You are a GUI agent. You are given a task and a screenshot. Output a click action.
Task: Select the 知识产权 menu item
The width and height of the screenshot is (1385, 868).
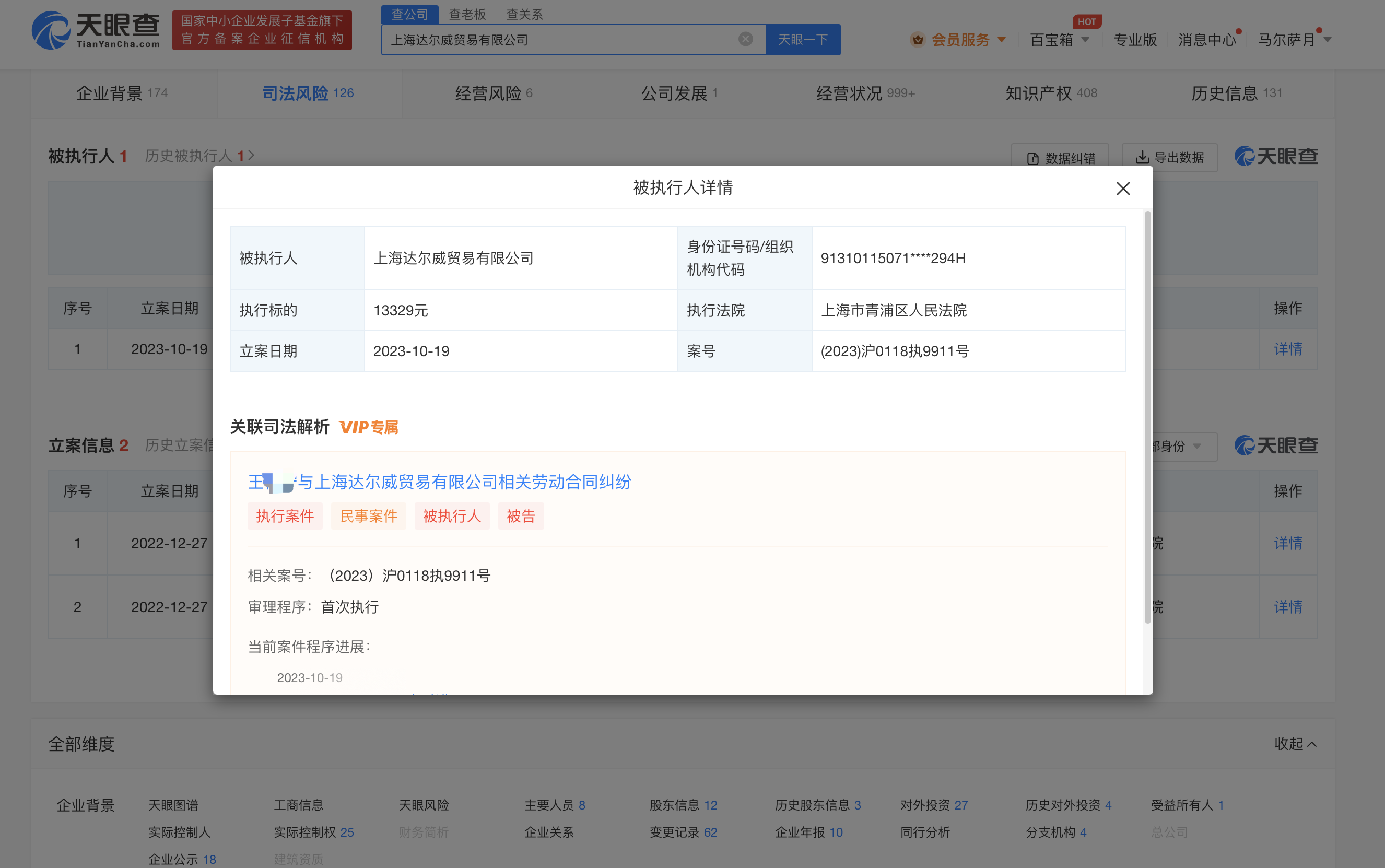pyautogui.click(x=1049, y=92)
